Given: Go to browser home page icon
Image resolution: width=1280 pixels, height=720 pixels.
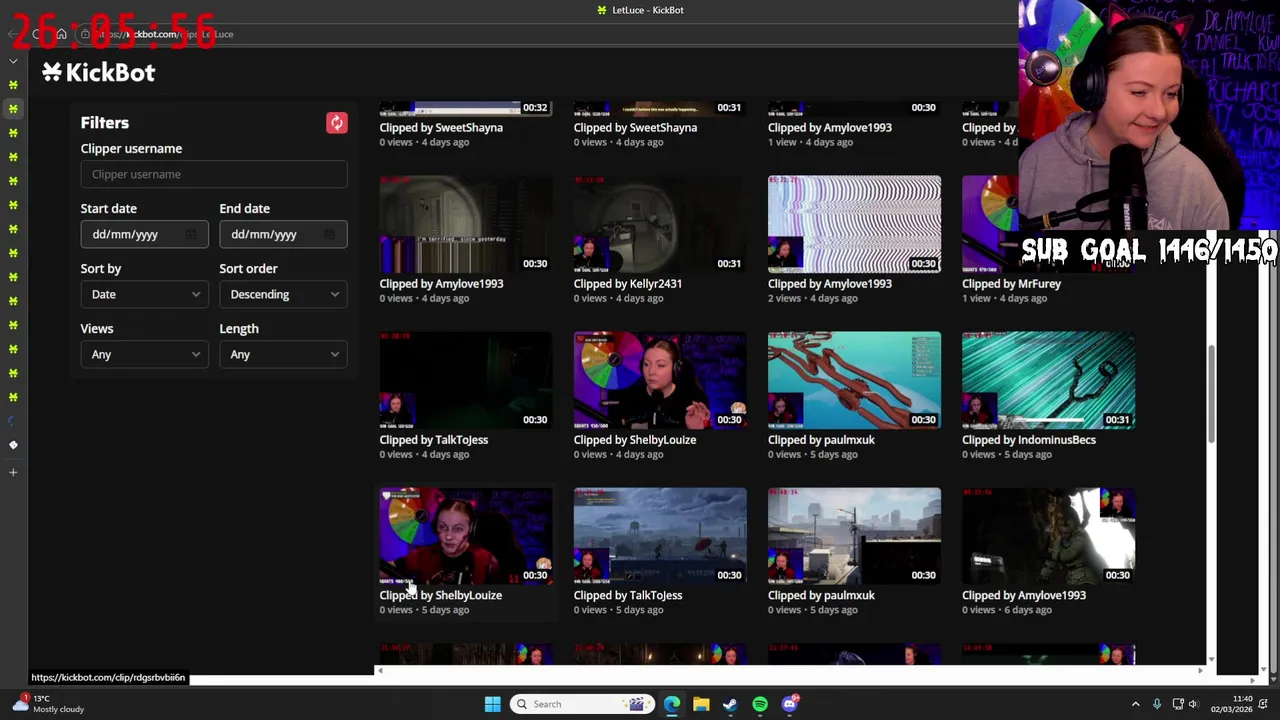Looking at the screenshot, I should click(61, 34).
